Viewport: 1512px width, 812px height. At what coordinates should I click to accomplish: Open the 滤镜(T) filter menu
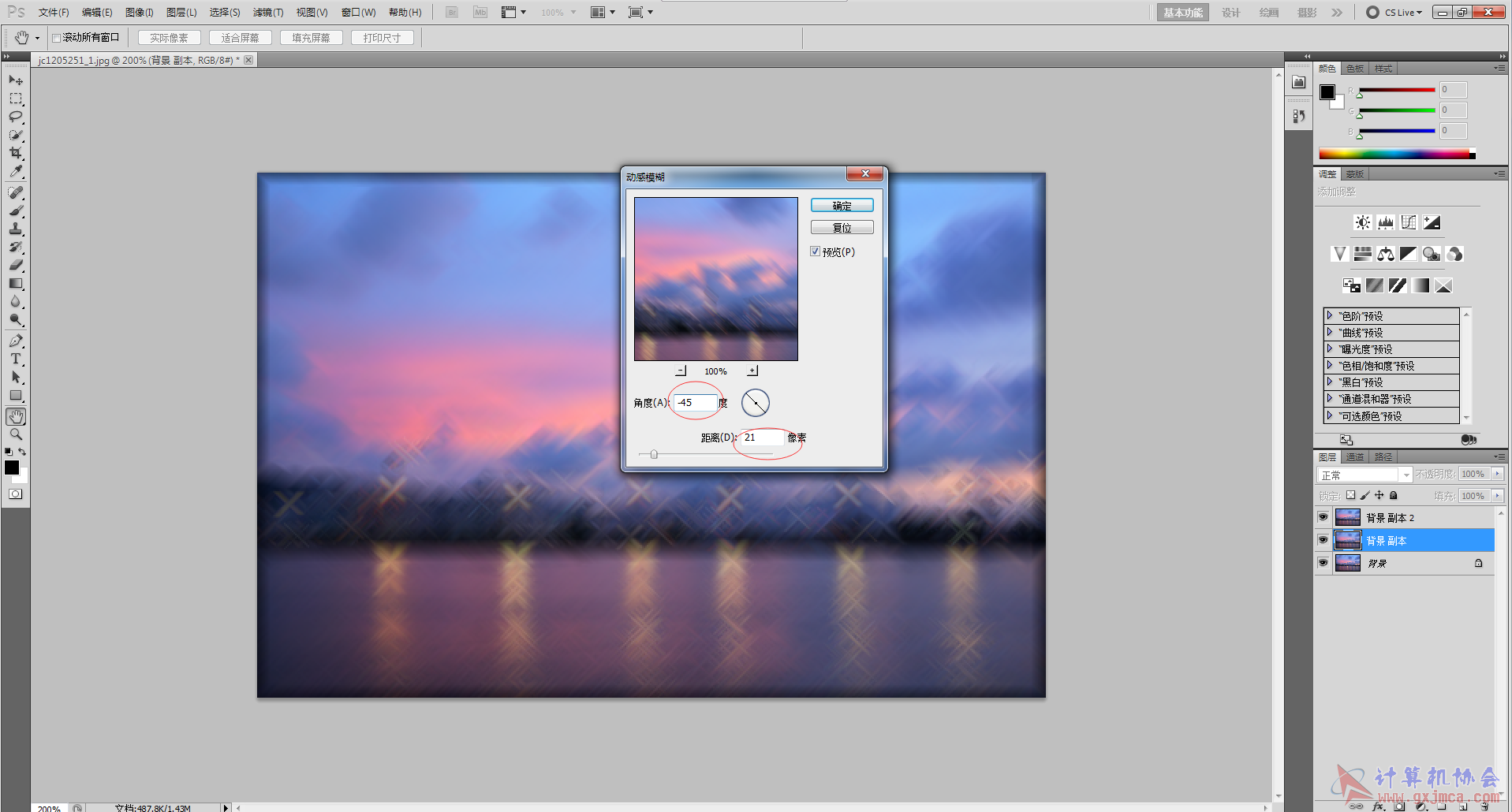tap(267, 13)
